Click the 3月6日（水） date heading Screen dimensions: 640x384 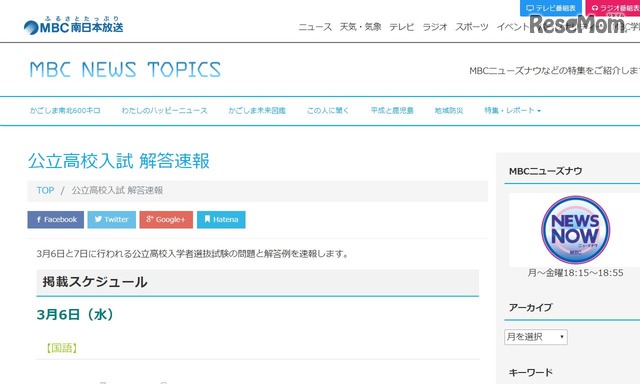tap(76, 315)
